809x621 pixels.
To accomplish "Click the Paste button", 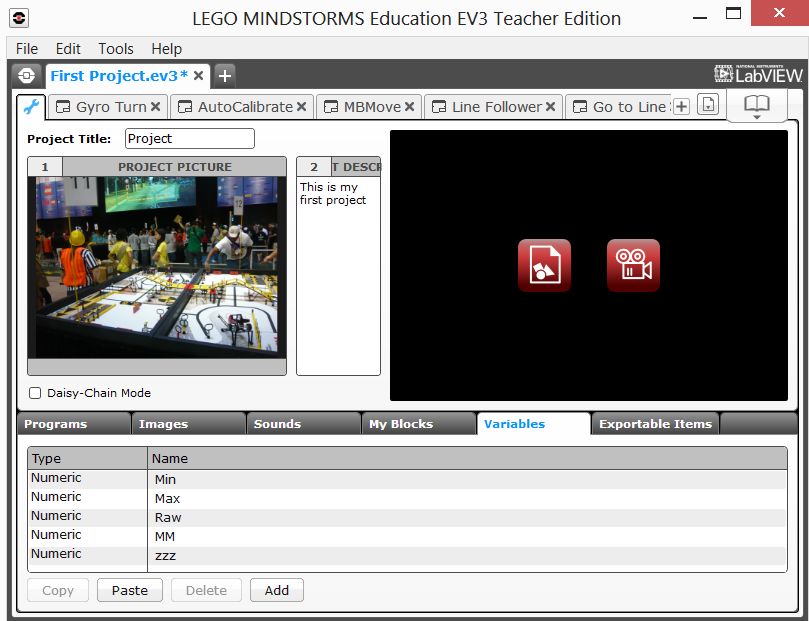I will (x=130, y=590).
